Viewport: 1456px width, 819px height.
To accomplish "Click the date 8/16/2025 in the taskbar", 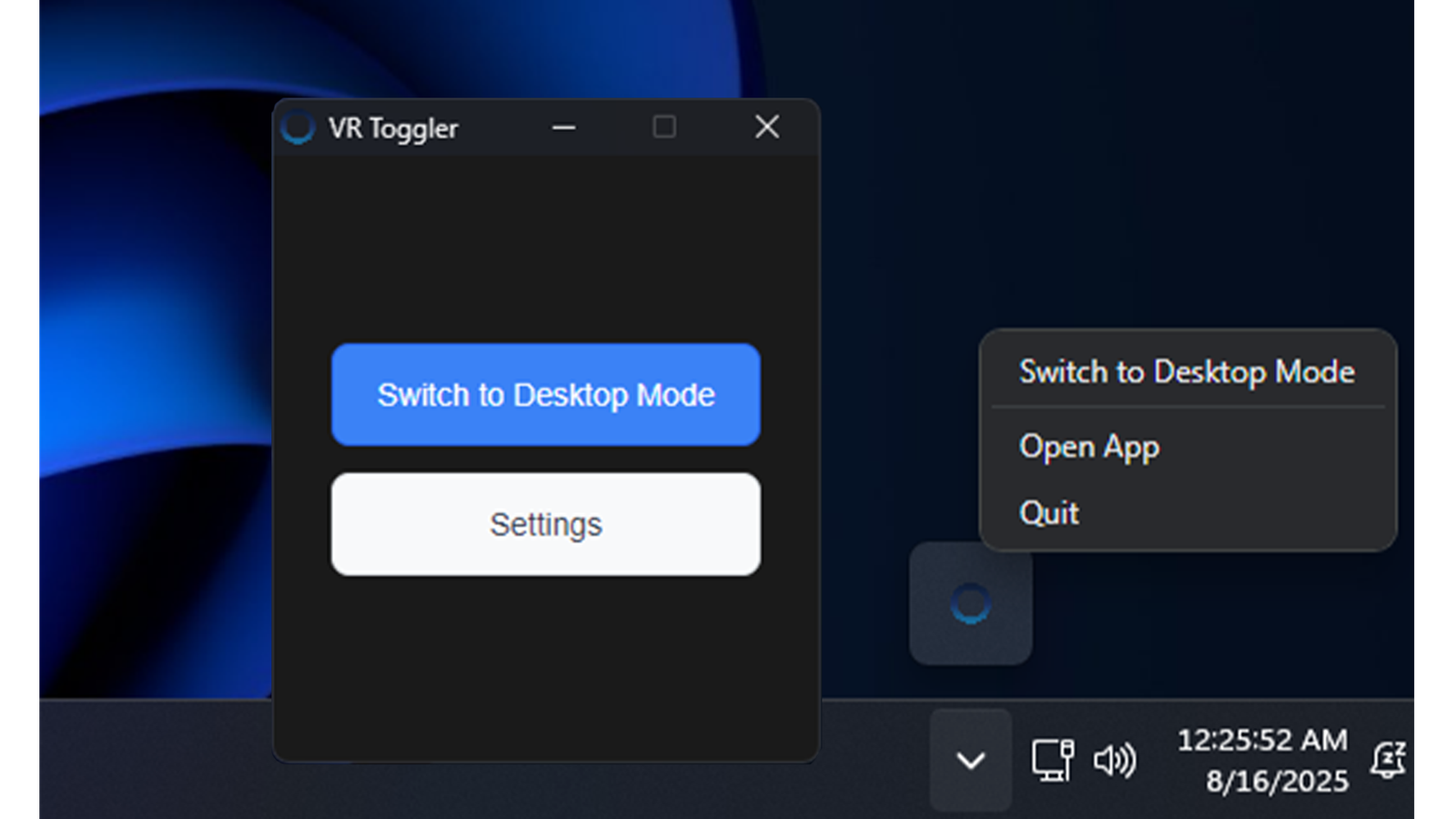I will (1277, 781).
